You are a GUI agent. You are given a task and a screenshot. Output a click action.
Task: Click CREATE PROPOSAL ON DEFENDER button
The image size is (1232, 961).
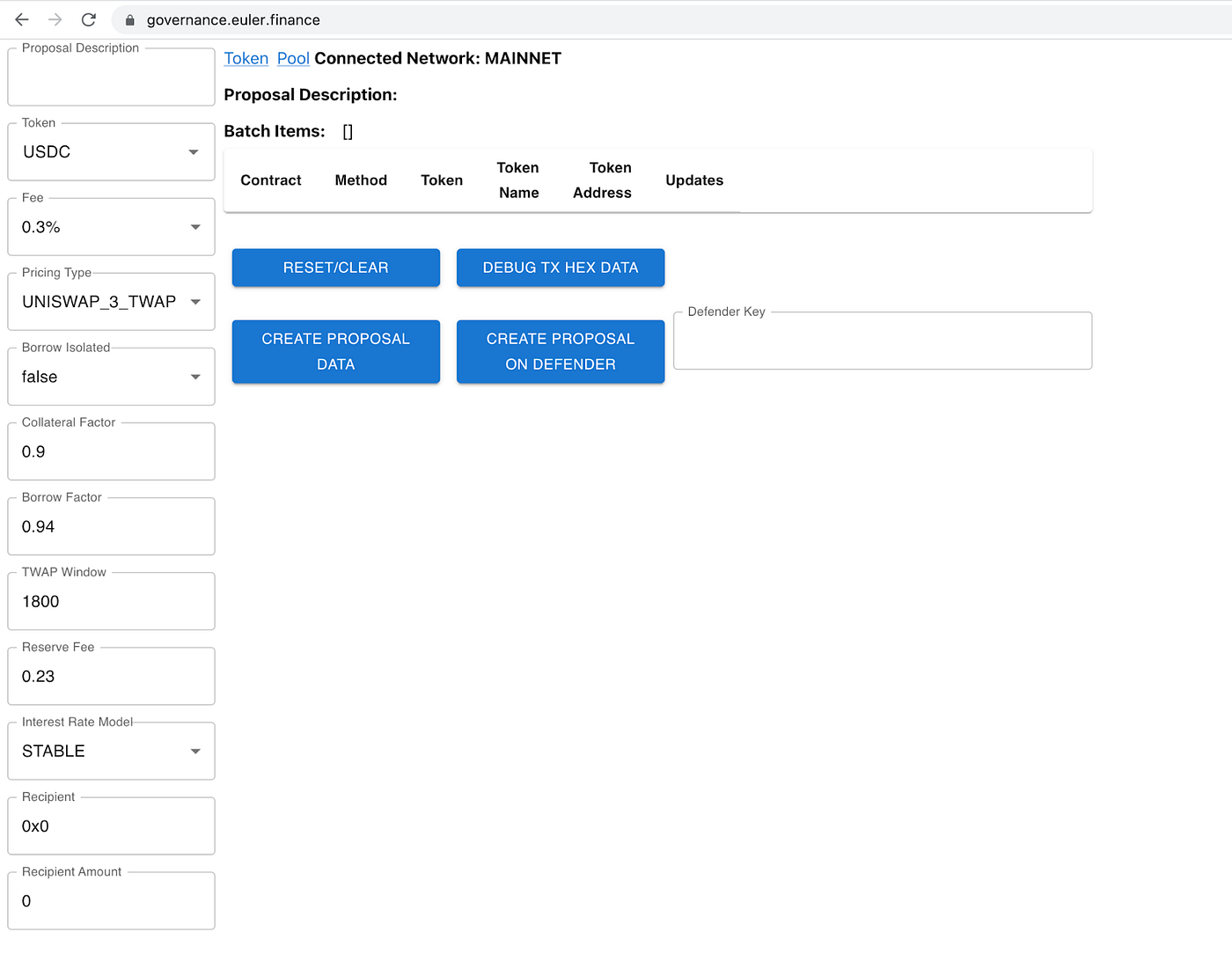click(x=561, y=351)
